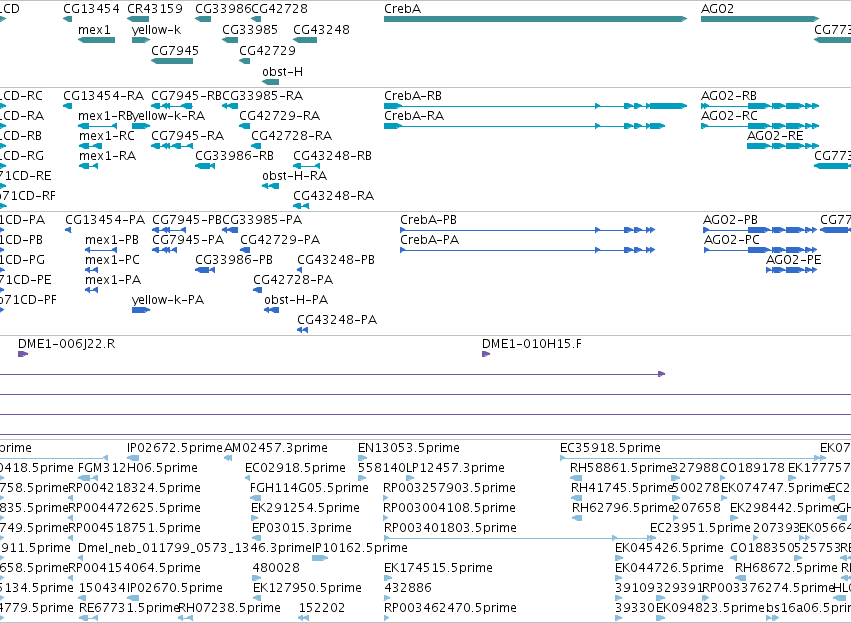Select the CG33986-RB transcript
Viewport: 851px width, 623px height.
[x=205, y=166]
